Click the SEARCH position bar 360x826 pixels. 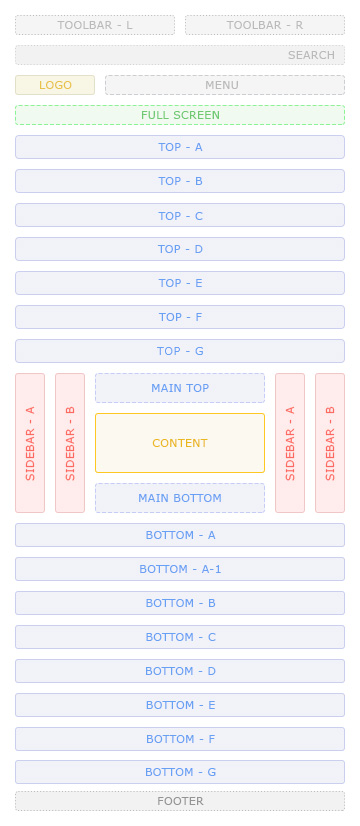[x=180, y=55]
